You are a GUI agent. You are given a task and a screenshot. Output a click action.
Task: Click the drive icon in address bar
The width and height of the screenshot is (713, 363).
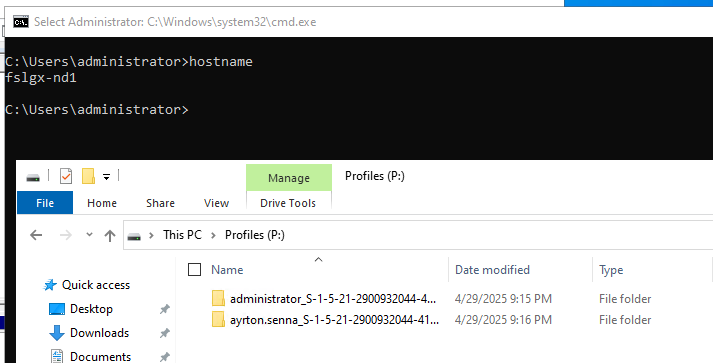tap(134, 236)
